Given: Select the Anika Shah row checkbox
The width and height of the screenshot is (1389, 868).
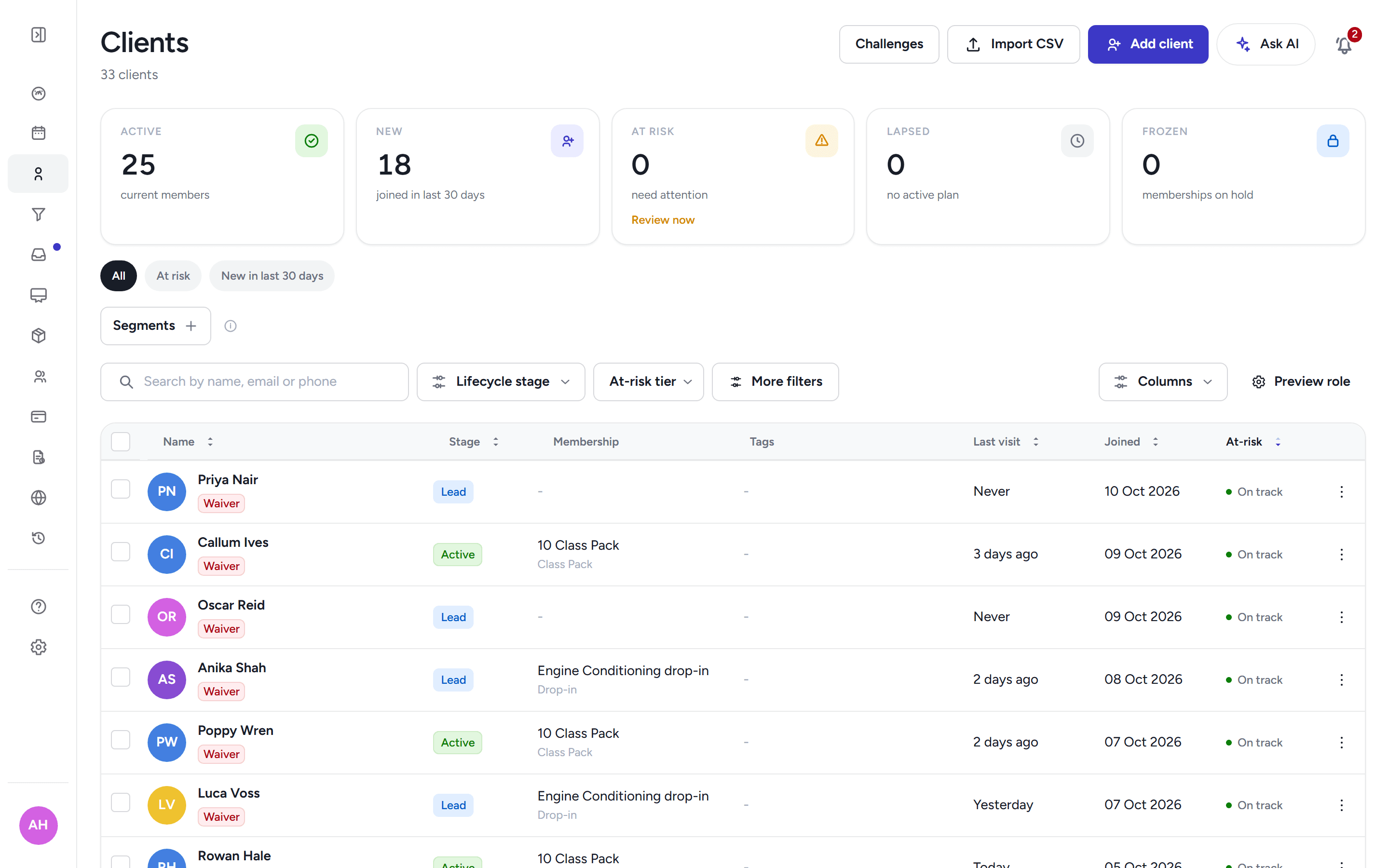Looking at the screenshot, I should [121, 677].
